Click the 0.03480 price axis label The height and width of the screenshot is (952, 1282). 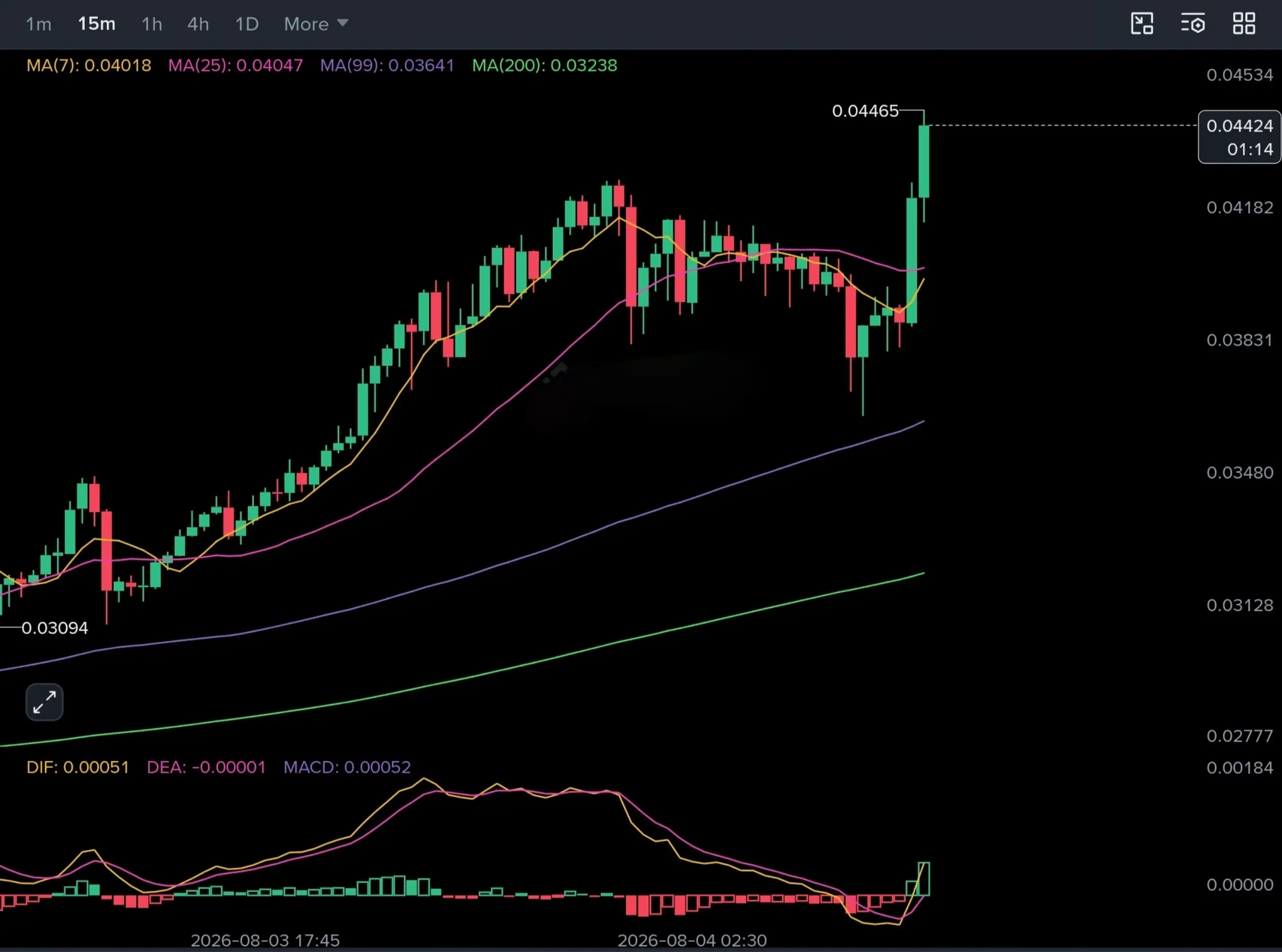(x=1240, y=472)
